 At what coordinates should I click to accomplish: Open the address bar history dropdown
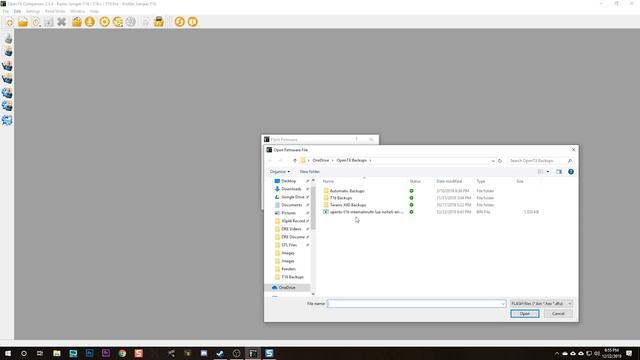[x=493, y=161]
